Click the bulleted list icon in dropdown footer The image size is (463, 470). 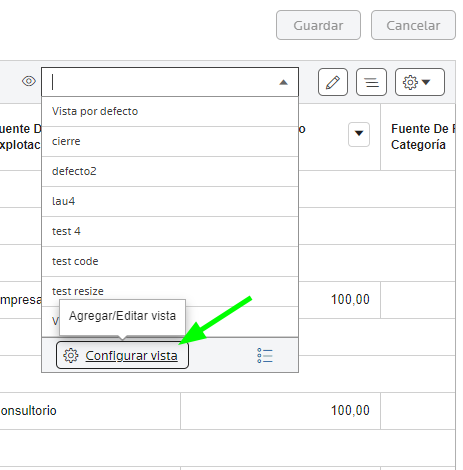click(x=265, y=356)
